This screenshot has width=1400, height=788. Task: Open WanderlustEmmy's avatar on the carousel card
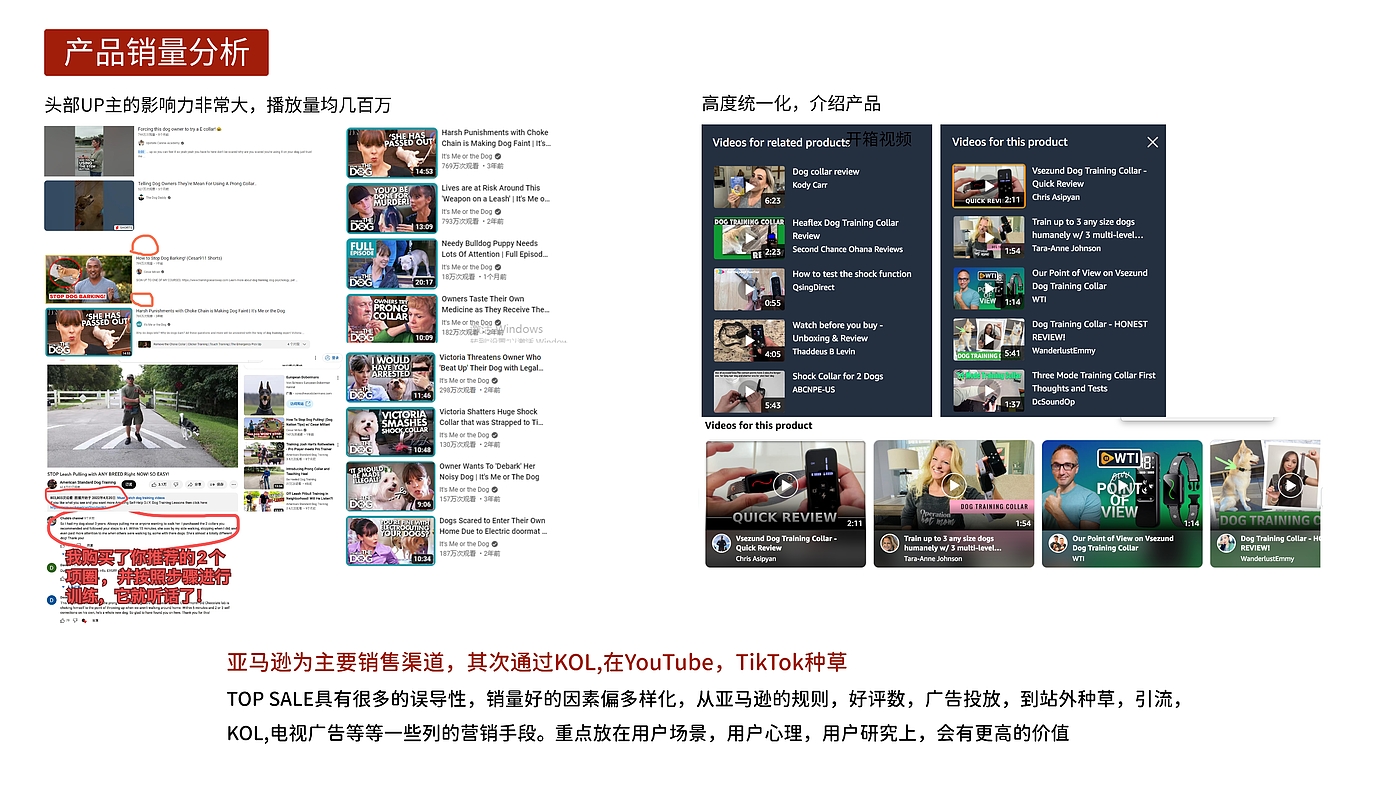(1225, 543)
